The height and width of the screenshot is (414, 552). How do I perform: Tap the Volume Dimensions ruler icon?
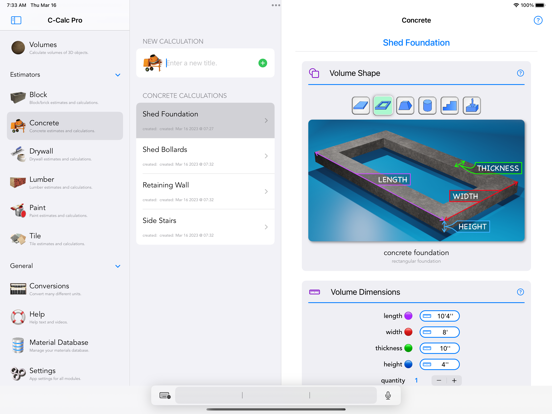(x=314, y=292)
